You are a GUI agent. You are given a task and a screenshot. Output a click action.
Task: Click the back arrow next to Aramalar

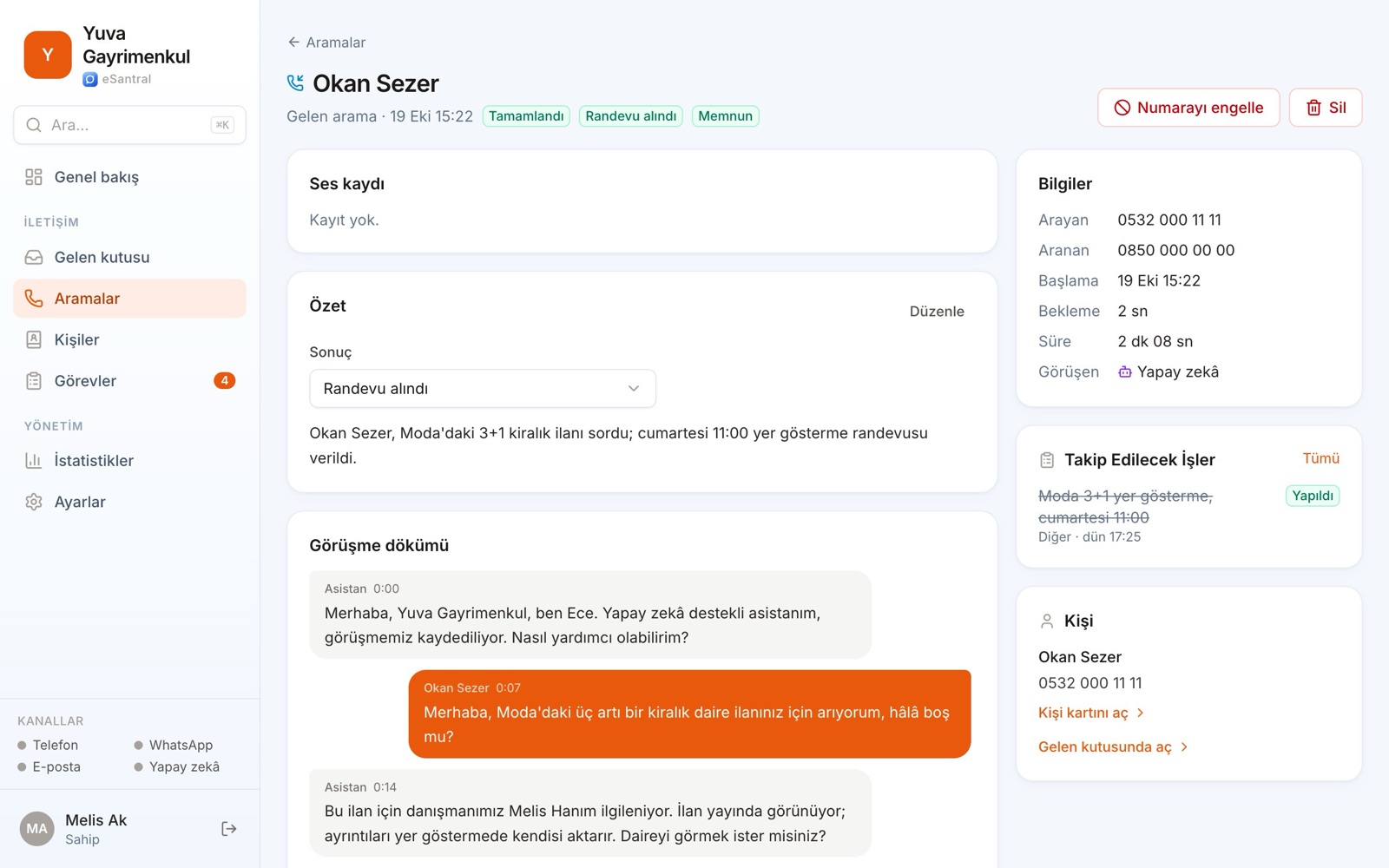(x=293, y=42)
